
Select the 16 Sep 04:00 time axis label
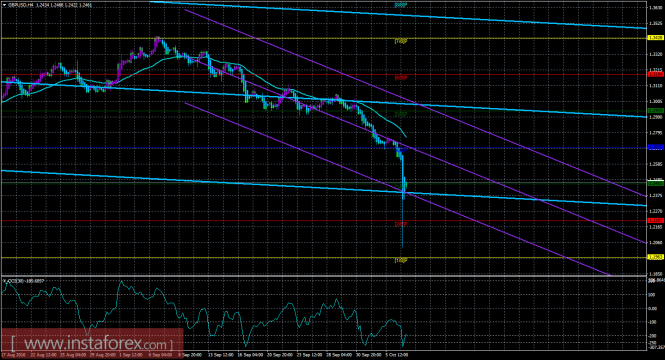tap(249, 354)
